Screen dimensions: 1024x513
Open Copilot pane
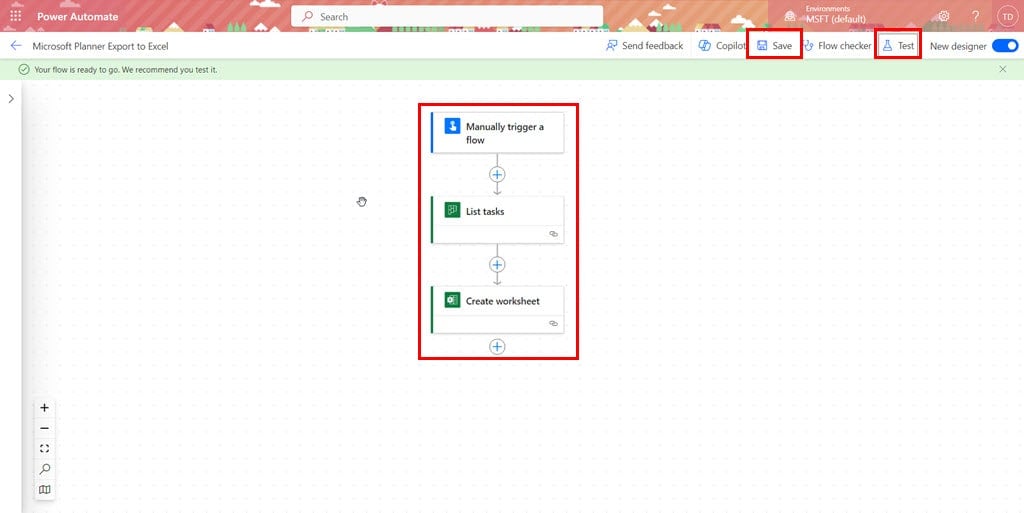click(x=722, y=46)
